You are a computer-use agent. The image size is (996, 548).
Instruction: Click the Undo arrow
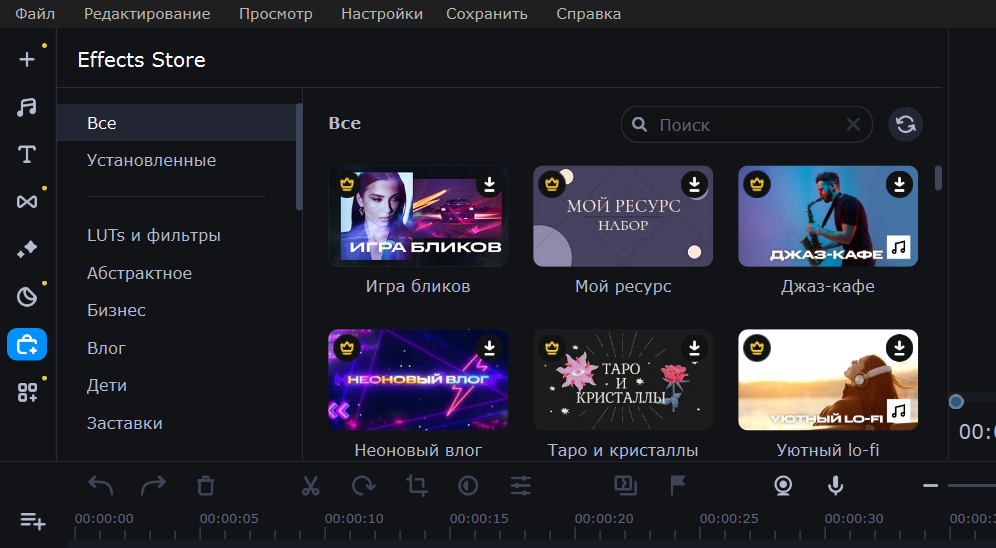click(100, 486)
